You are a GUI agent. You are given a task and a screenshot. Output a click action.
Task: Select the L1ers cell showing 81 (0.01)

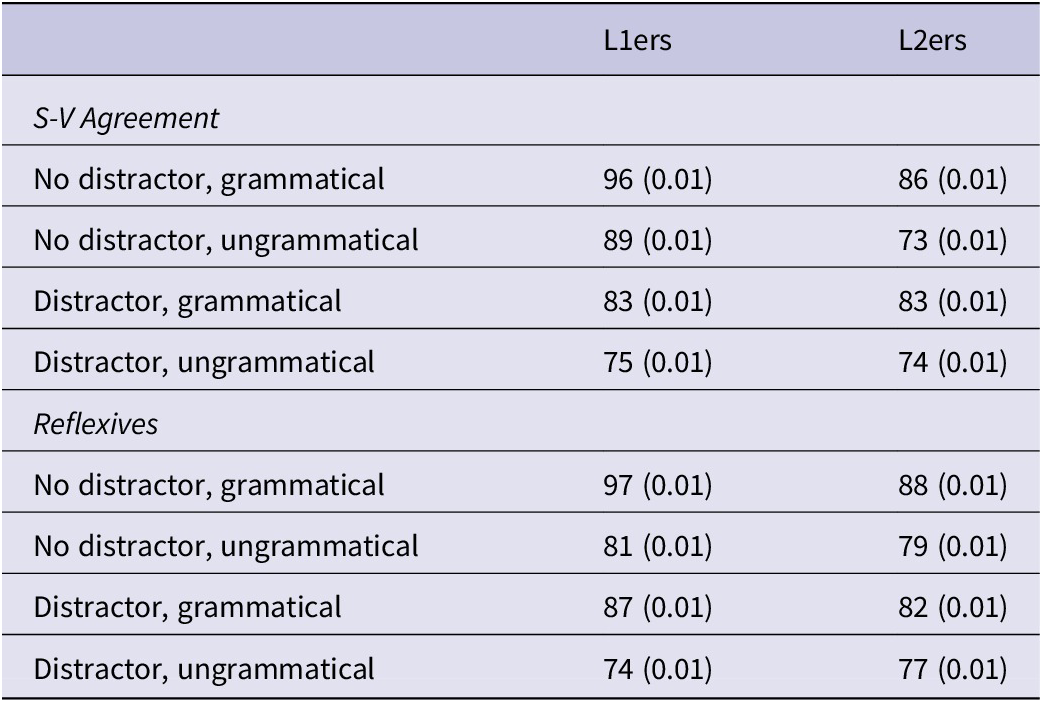point(658,546)
